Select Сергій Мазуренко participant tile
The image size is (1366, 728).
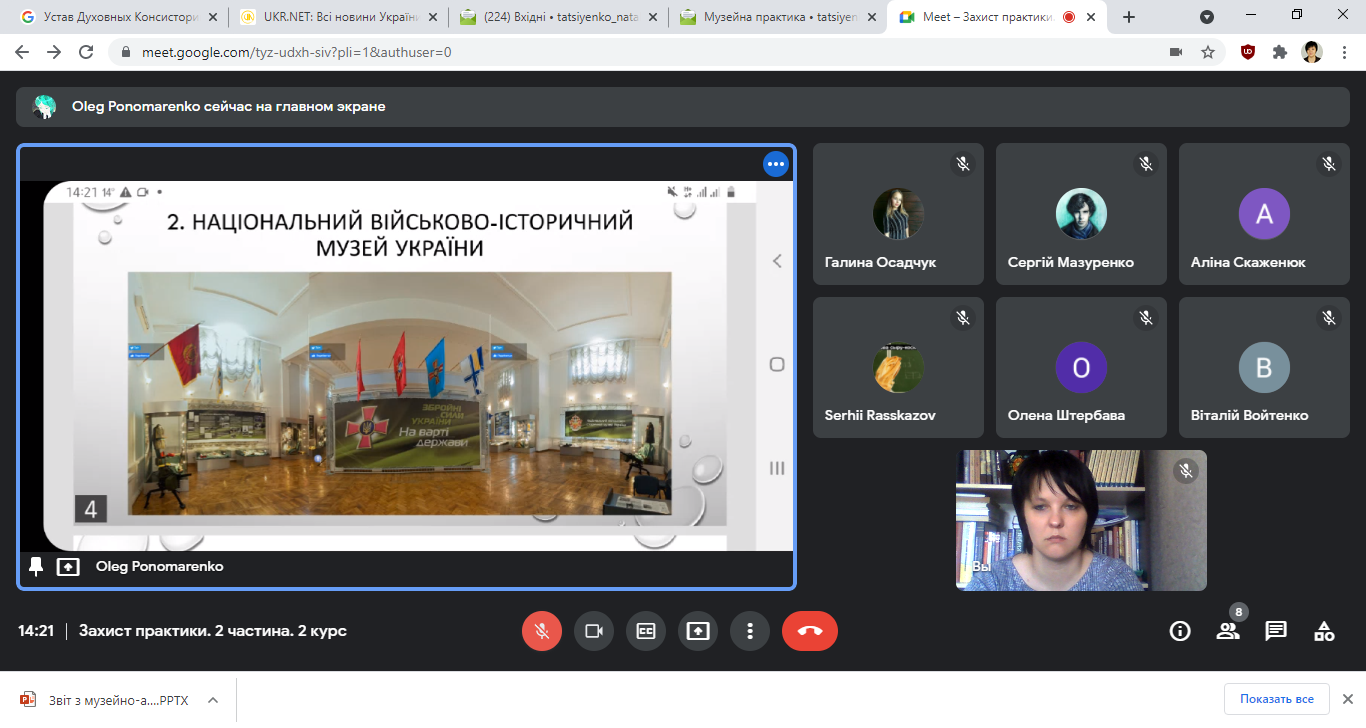[x=1081, y=214]
